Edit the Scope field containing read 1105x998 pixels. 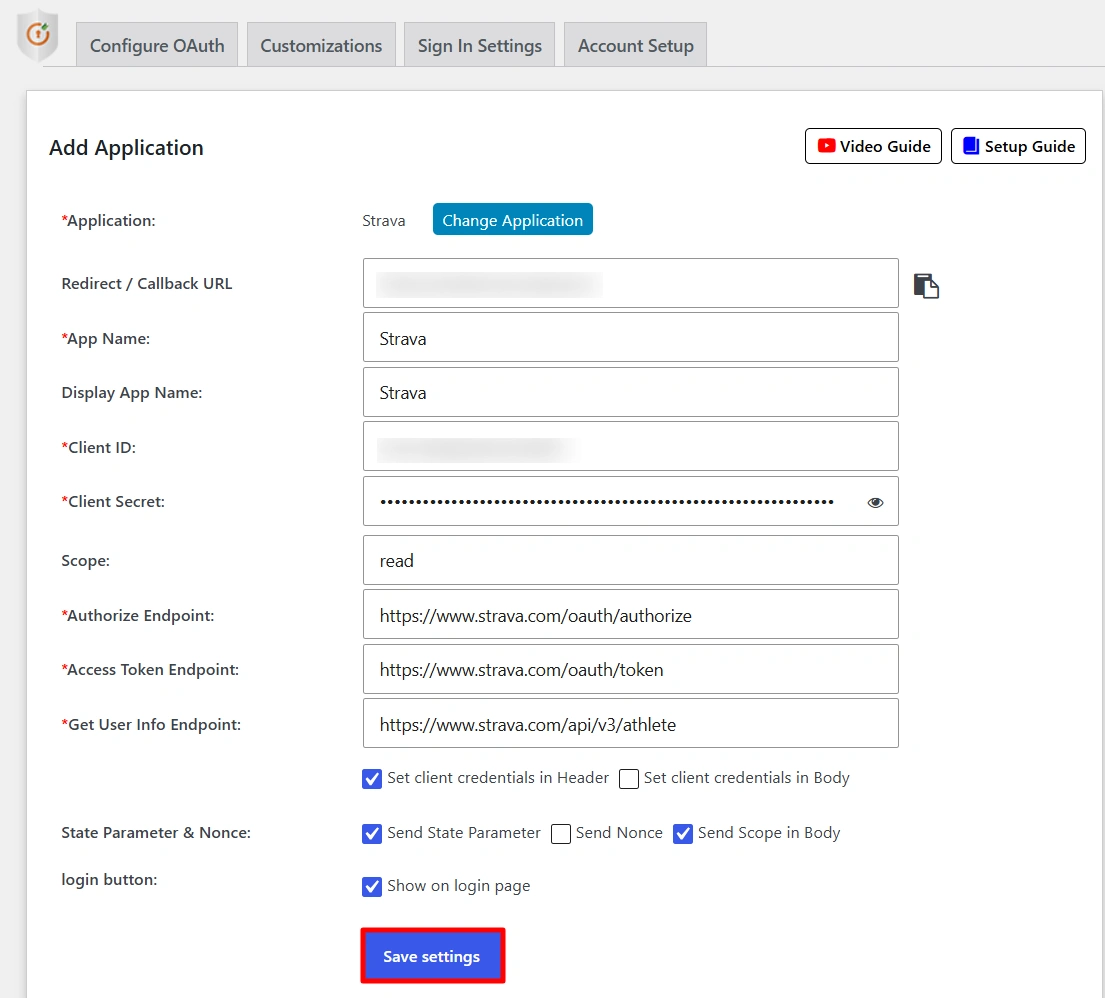[x=631, y=560]
